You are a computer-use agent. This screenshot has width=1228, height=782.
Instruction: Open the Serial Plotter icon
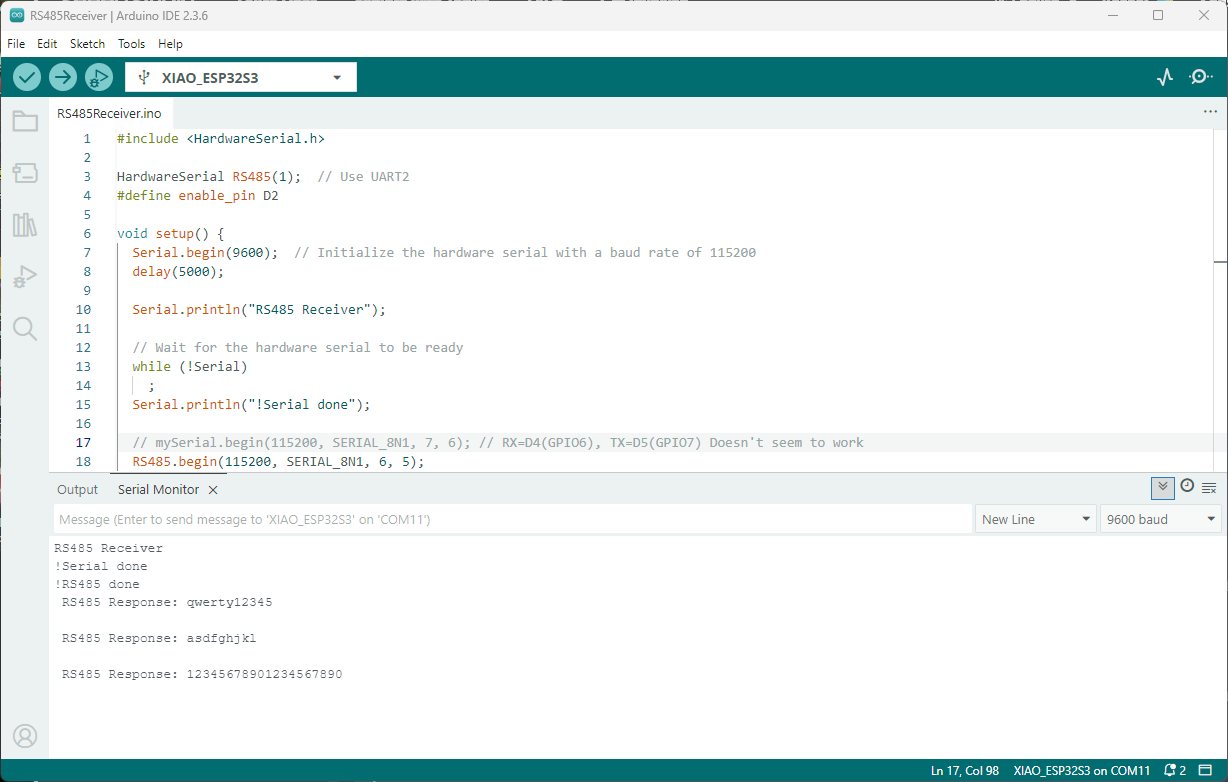1164,77
